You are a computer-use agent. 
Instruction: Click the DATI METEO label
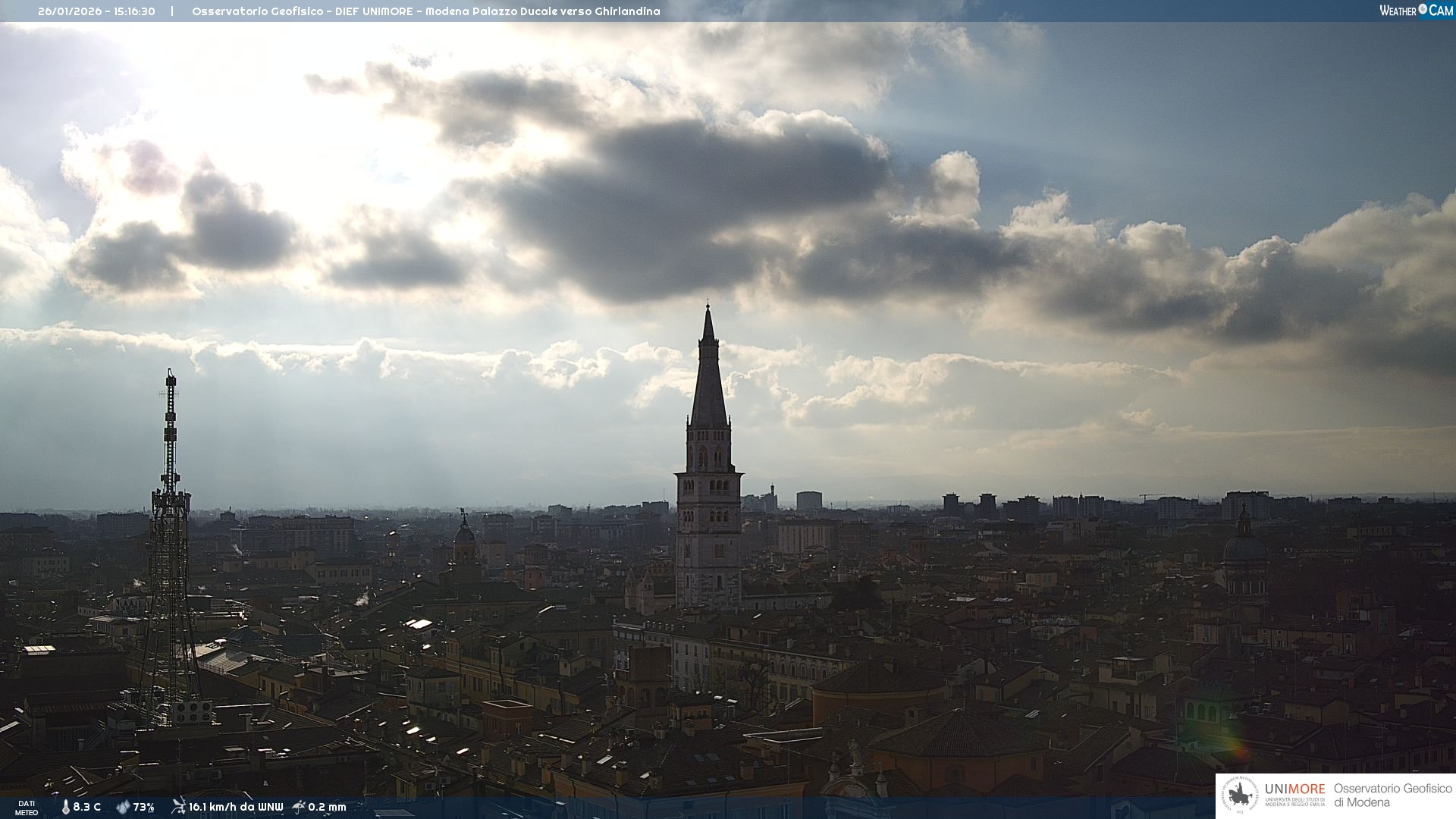pyautogui.click(x=27, y=808)
